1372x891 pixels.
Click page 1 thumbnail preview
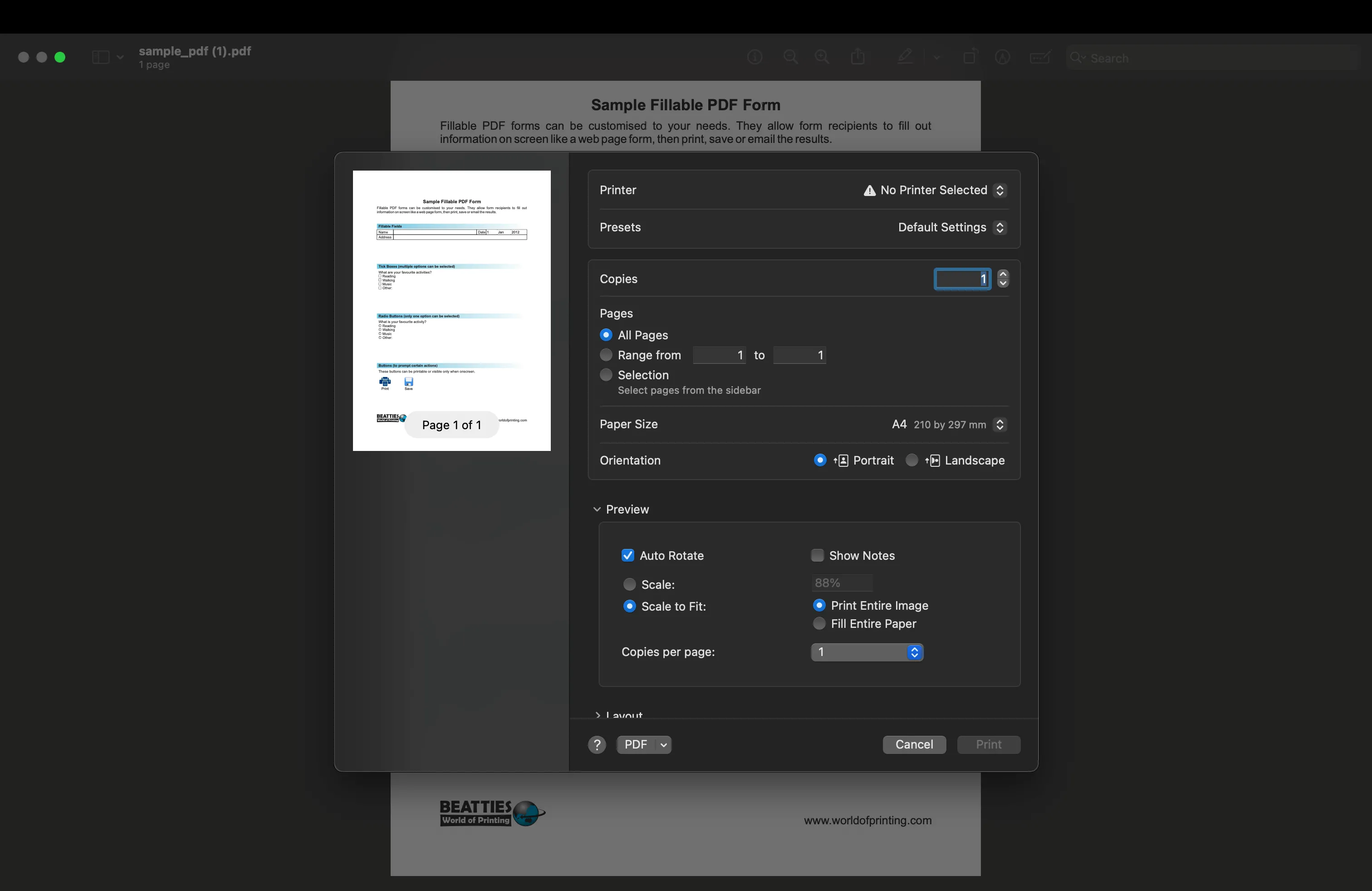451,310
